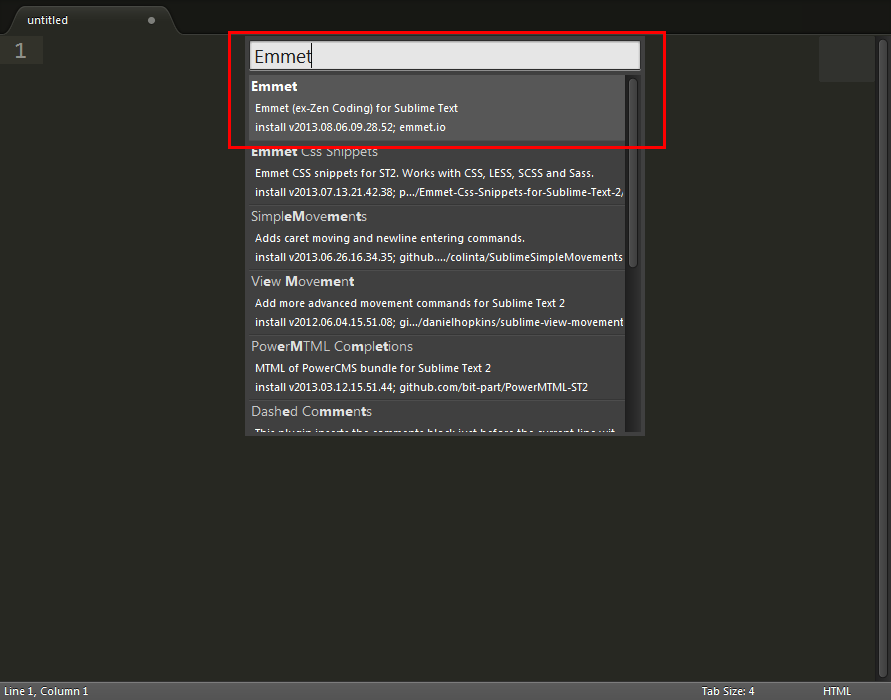Open the Tab Size: 4 menu
The image size is (891, 700).
[x=728, y=691]
